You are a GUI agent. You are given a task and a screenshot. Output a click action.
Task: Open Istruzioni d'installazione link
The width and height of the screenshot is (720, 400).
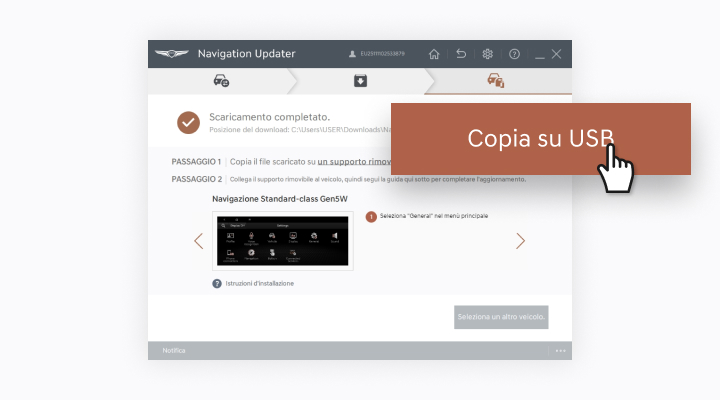[x=259, y=284]
